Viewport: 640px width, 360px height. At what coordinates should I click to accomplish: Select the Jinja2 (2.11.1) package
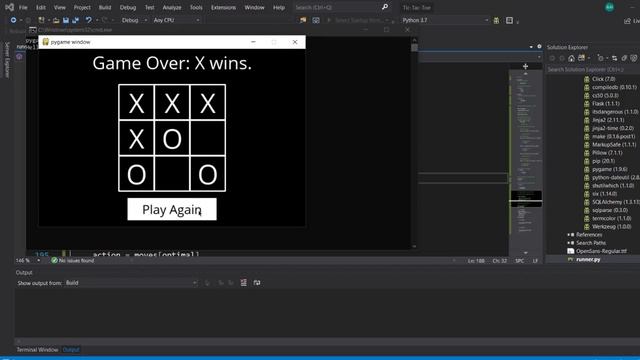608,120
